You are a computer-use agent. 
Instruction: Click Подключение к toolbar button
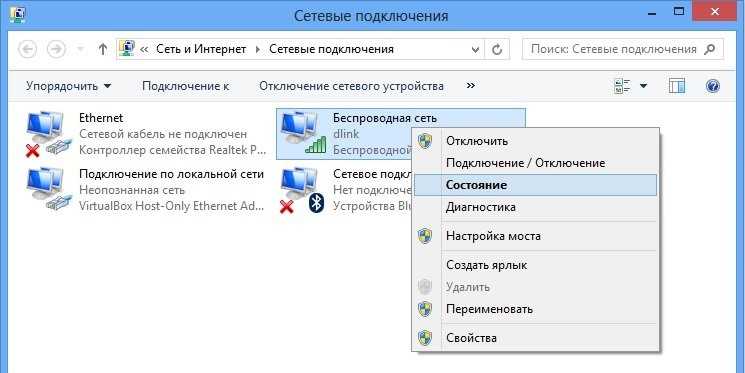tap(186, 86)
